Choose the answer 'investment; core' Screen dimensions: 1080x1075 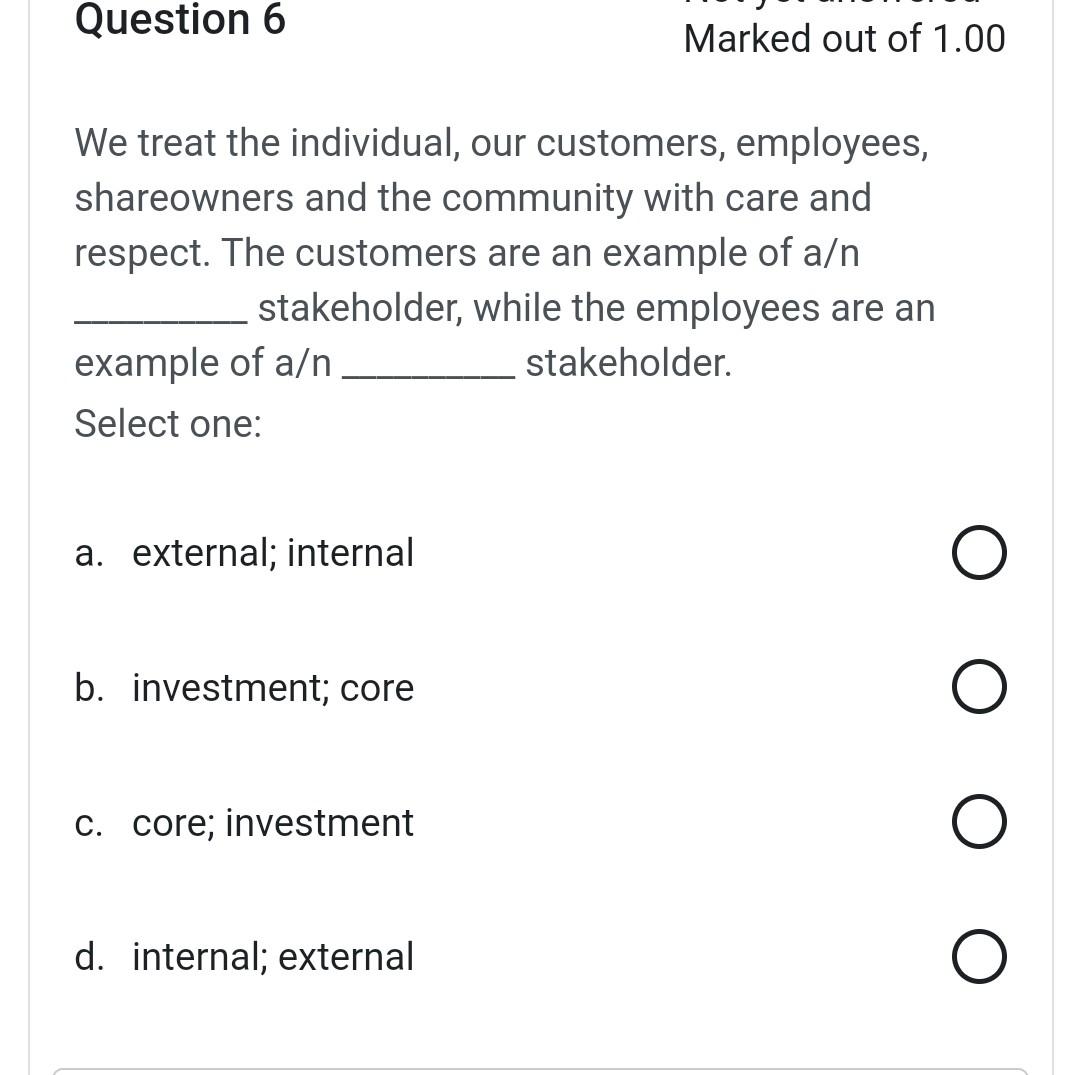coord(978,686)
